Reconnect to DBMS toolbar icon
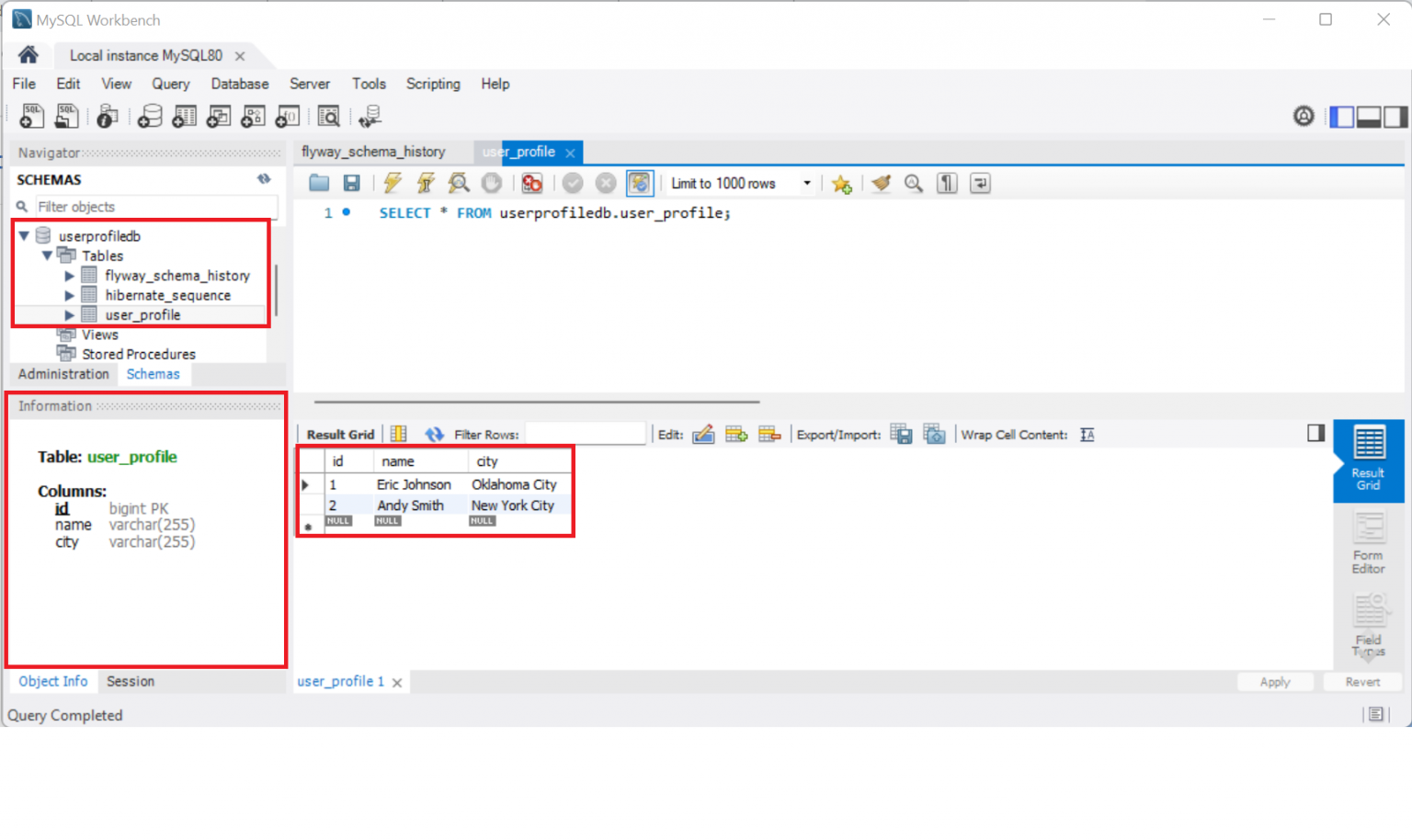 [x=370, y=116]
